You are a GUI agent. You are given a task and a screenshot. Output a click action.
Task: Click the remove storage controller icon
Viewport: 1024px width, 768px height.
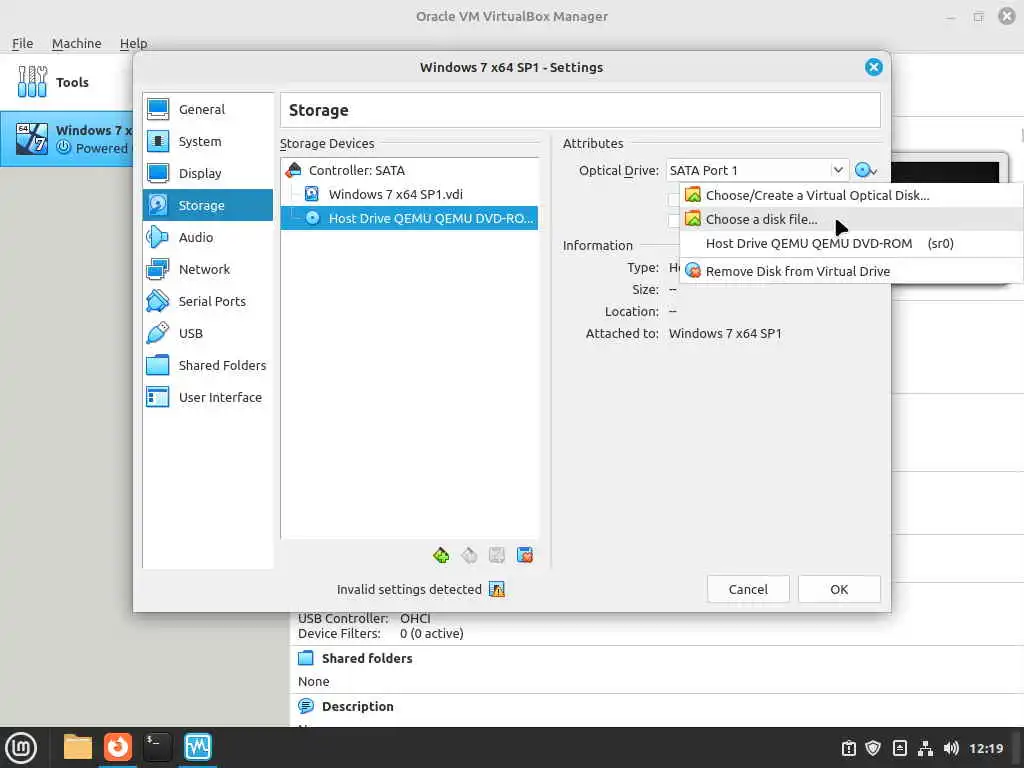pos(469,555)
